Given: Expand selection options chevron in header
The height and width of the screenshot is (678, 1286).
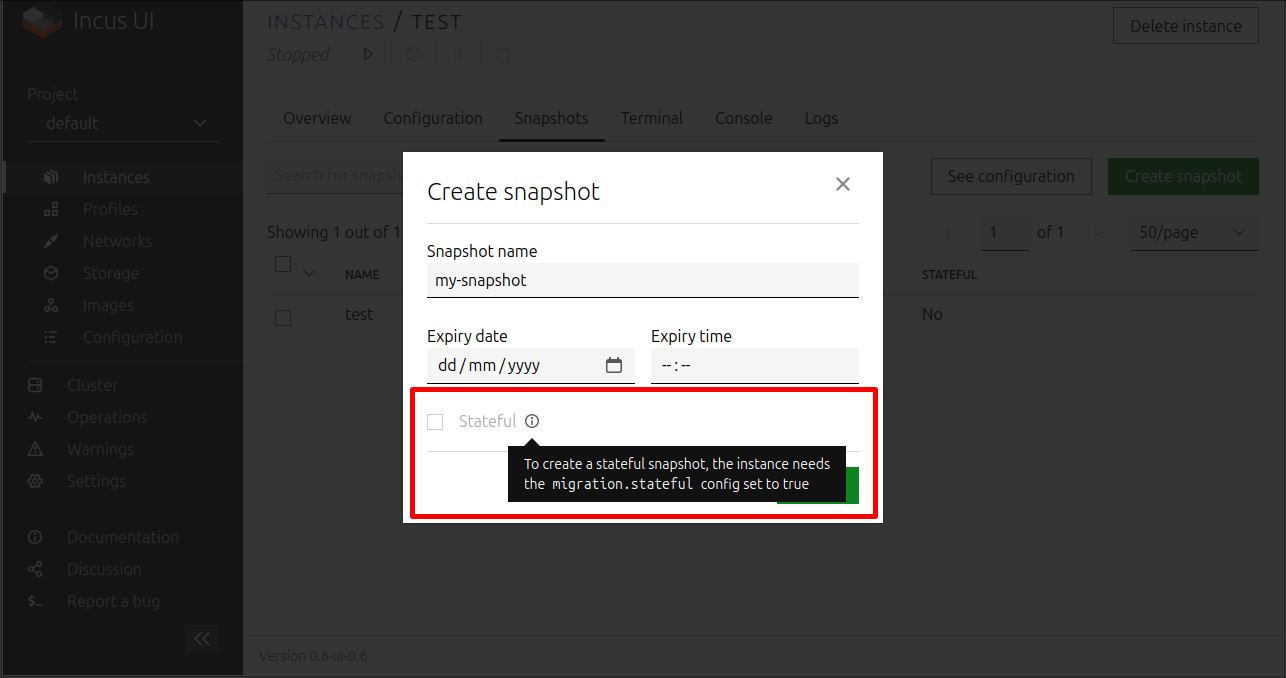Looking at the screenshot, I should coord(309,273).
